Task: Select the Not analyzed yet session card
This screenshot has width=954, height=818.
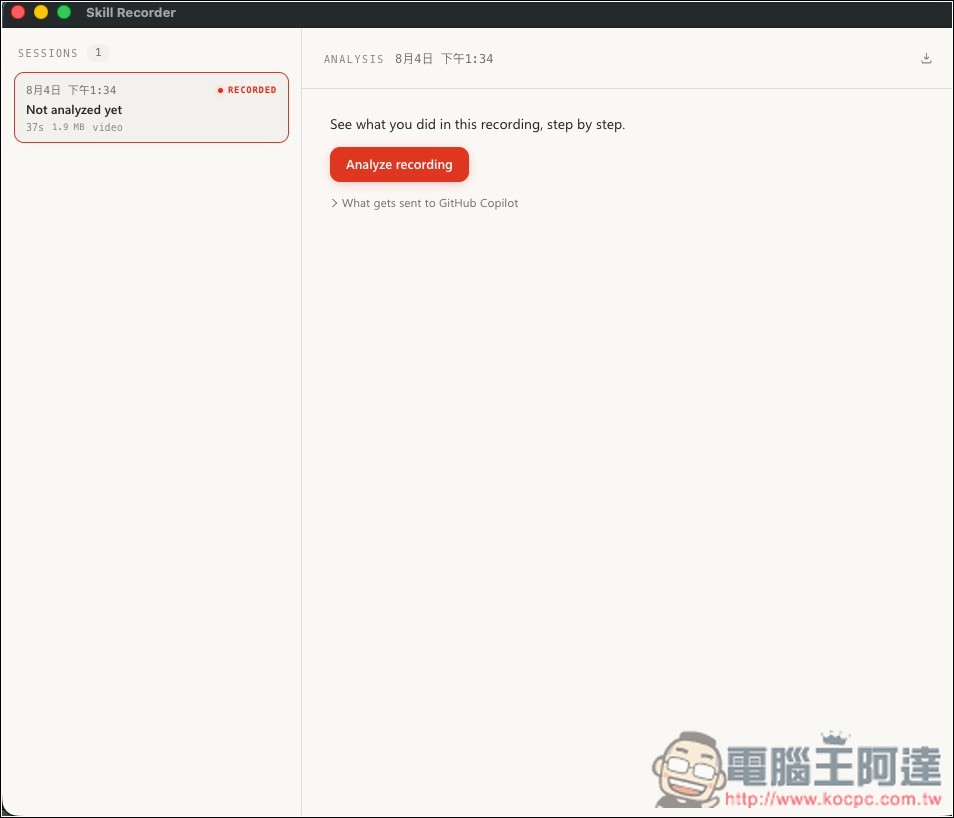Action: tap(151, 108)
